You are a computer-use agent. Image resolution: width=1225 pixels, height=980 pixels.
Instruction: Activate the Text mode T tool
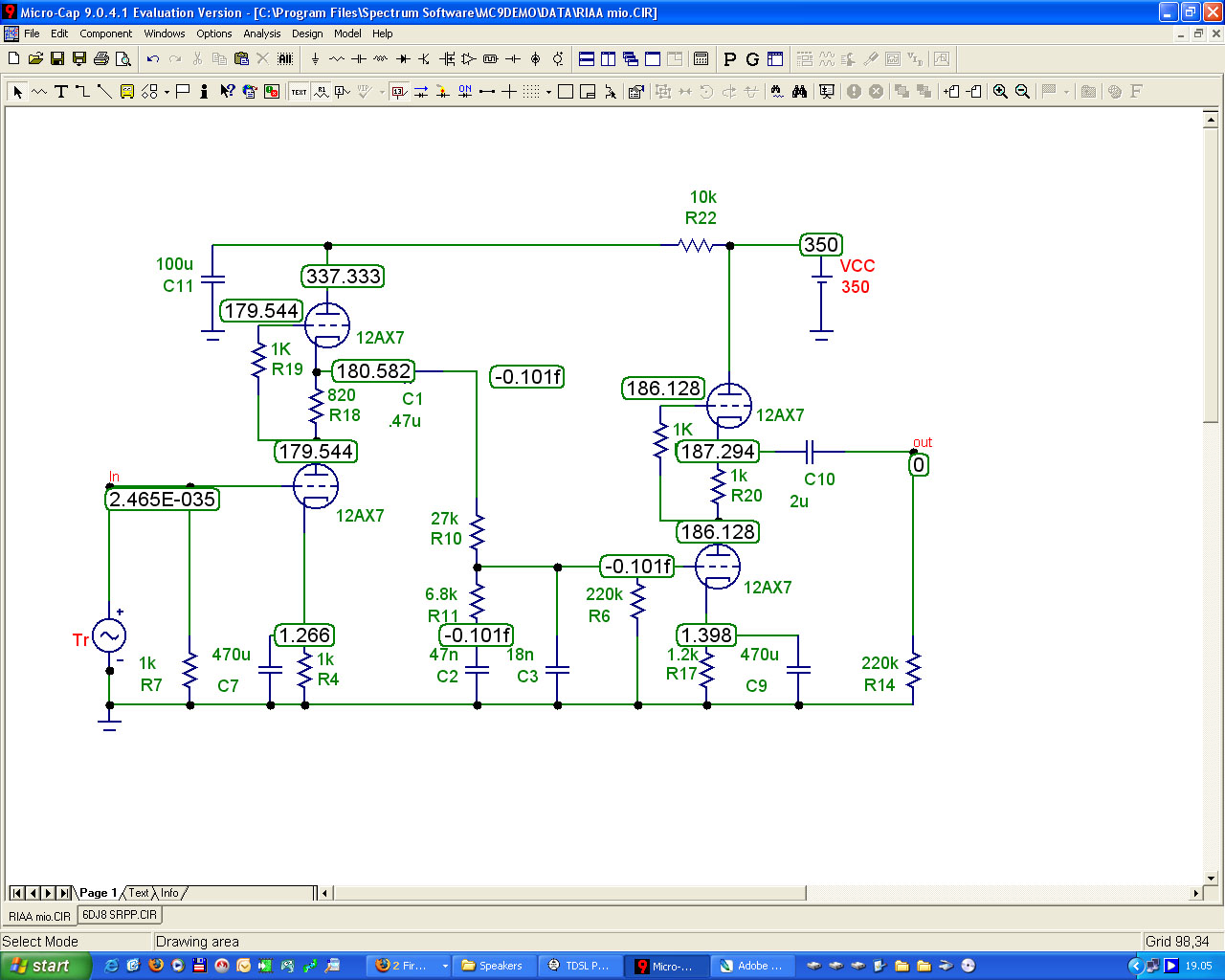coord(61,92)
